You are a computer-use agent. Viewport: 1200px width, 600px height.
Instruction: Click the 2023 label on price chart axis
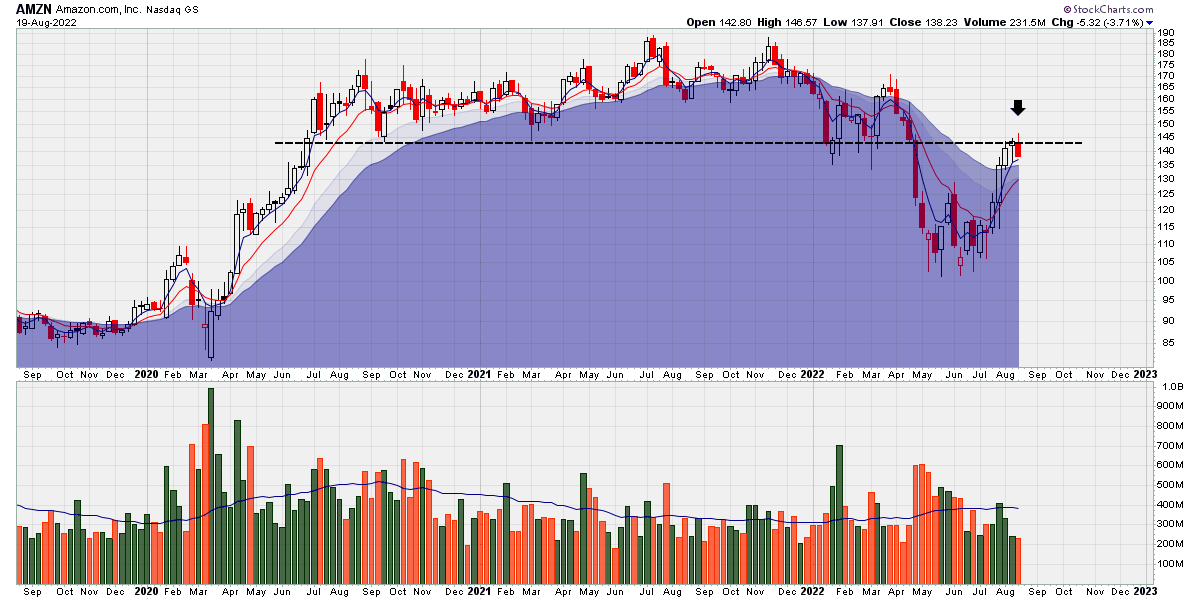click(x=1144, y=374)
